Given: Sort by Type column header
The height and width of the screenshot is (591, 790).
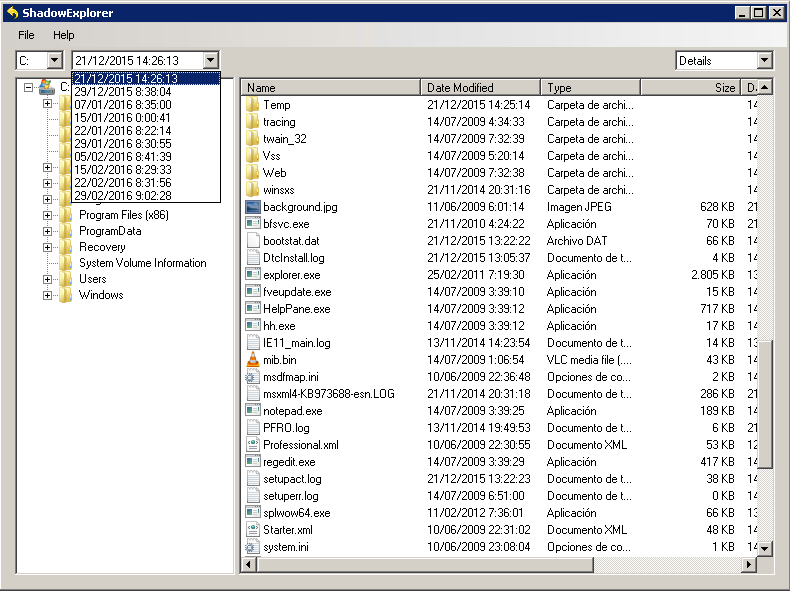Looking at the screenshot, I should [x=590, y=87].
